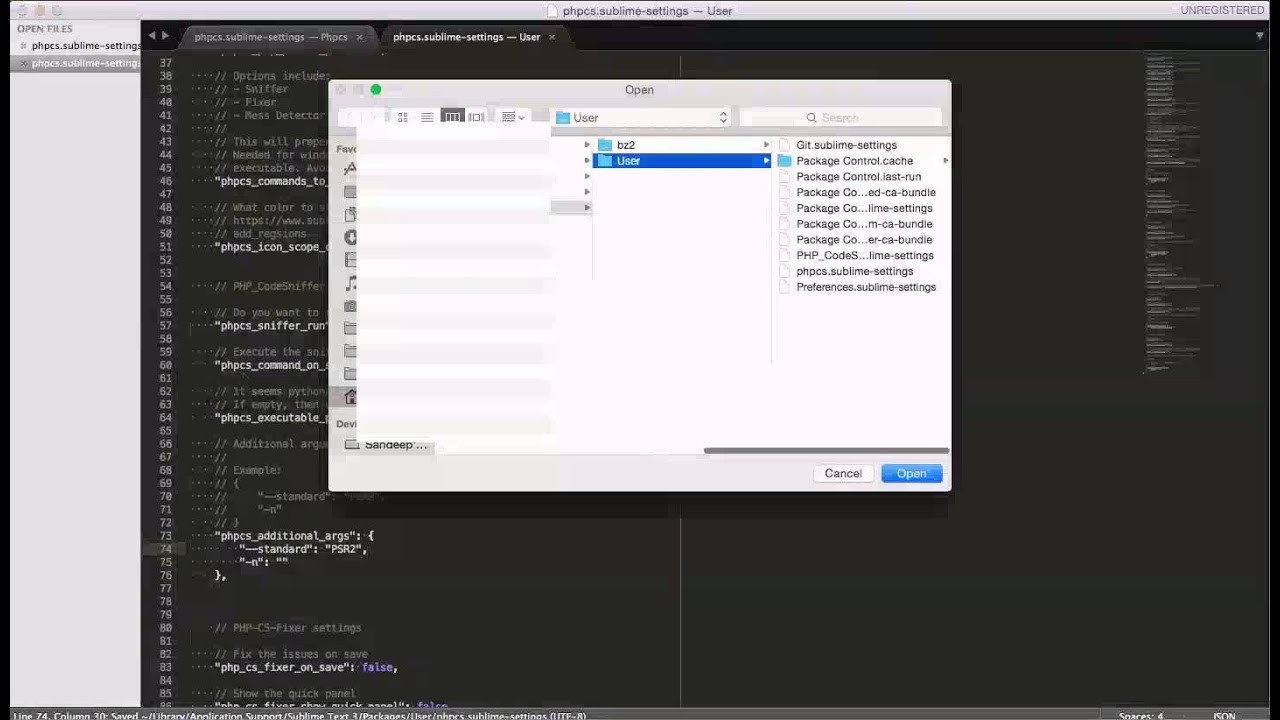
Task: Change indentation via Spaces: 4
Action: (1141, 715)
